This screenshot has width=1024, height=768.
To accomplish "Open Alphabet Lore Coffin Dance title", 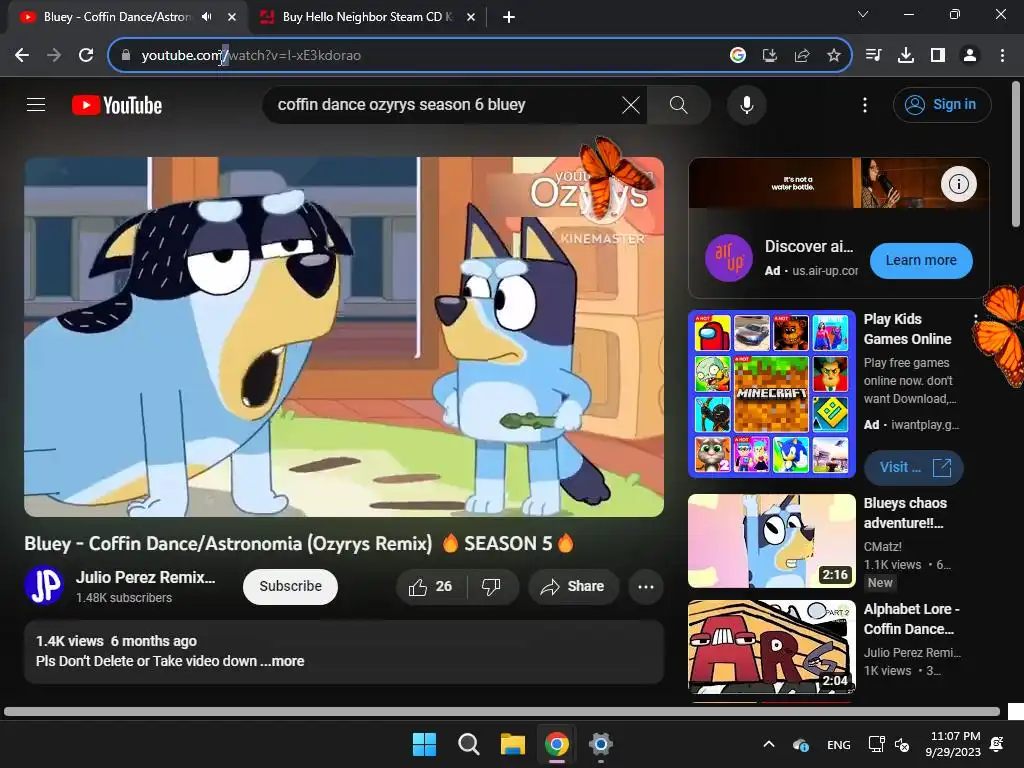I will 911,618.
